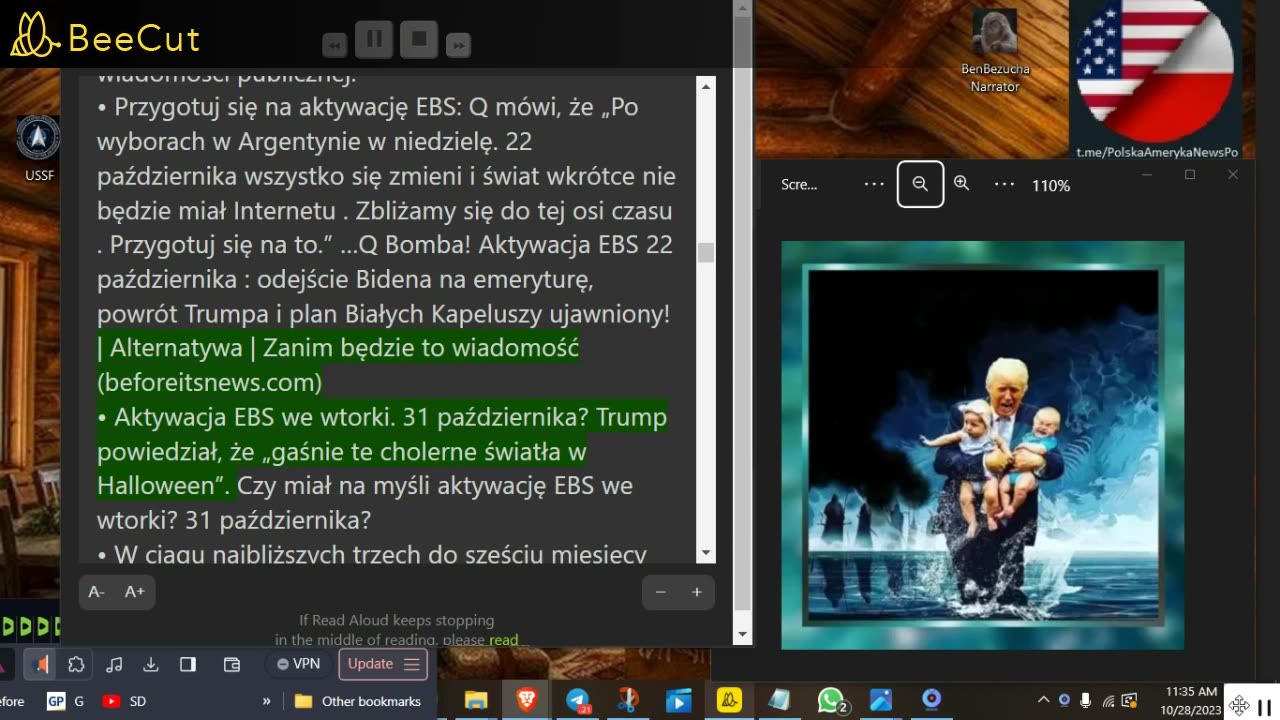Expand hidden bookmarks with the » chevron

(x=266, y=701)
